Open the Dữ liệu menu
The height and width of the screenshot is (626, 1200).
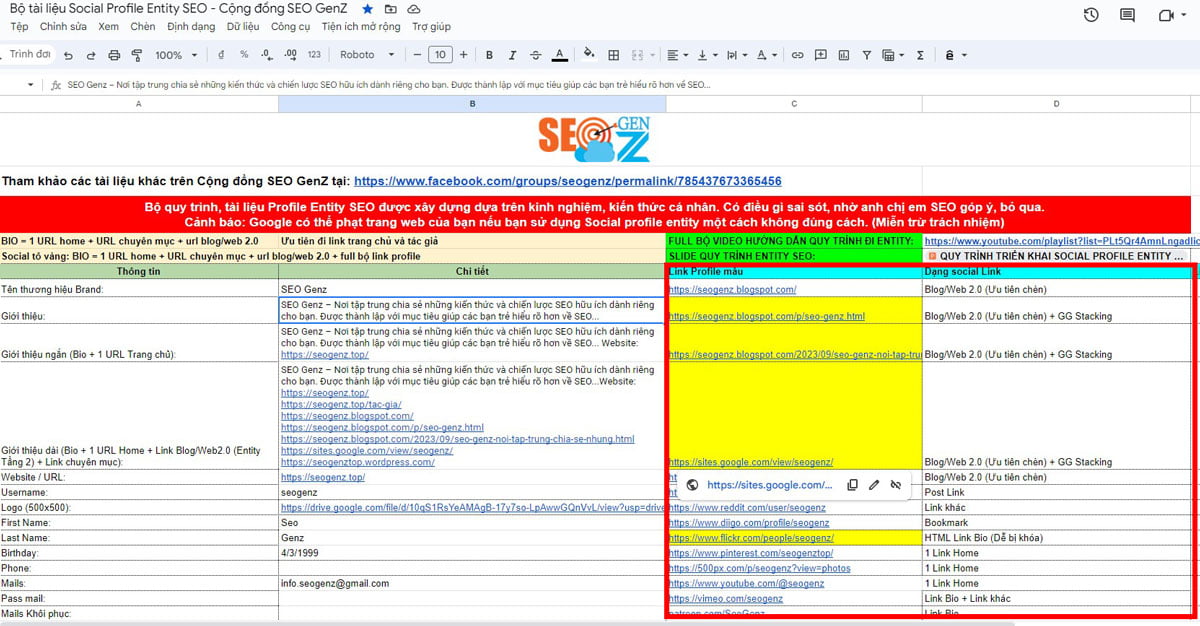click(243, 27)
